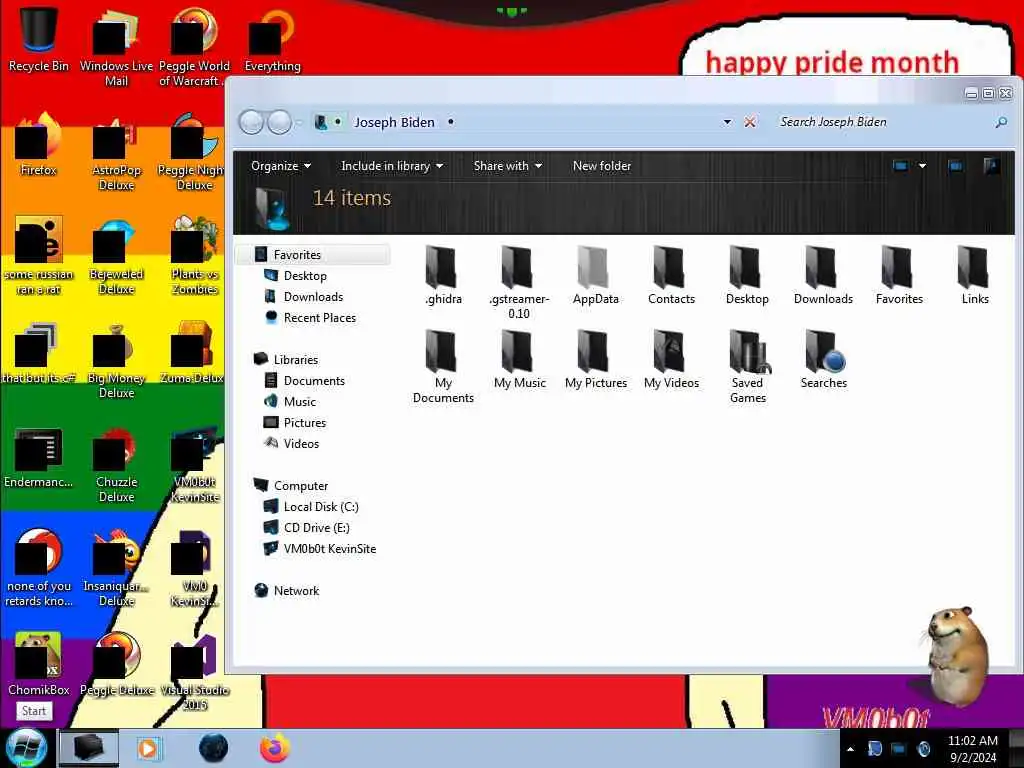Launch Firefox from the taskbar

tap(275, 748)
